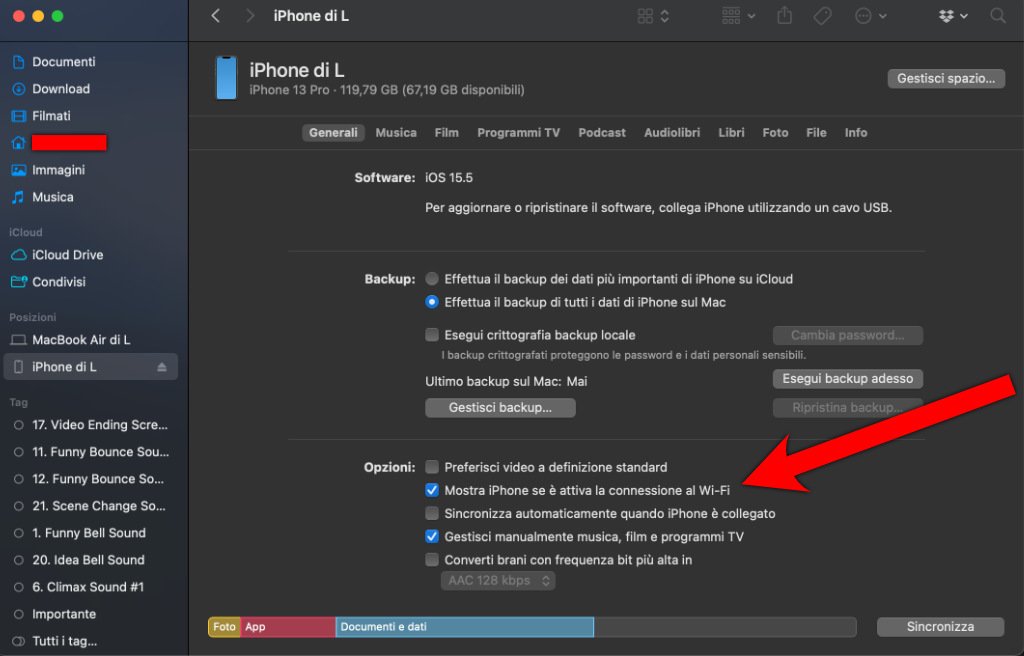The width and height of the screenshot is (1024, 656).
Task: Open the Audiolibri tab
Action: click(x=672, y=133)
